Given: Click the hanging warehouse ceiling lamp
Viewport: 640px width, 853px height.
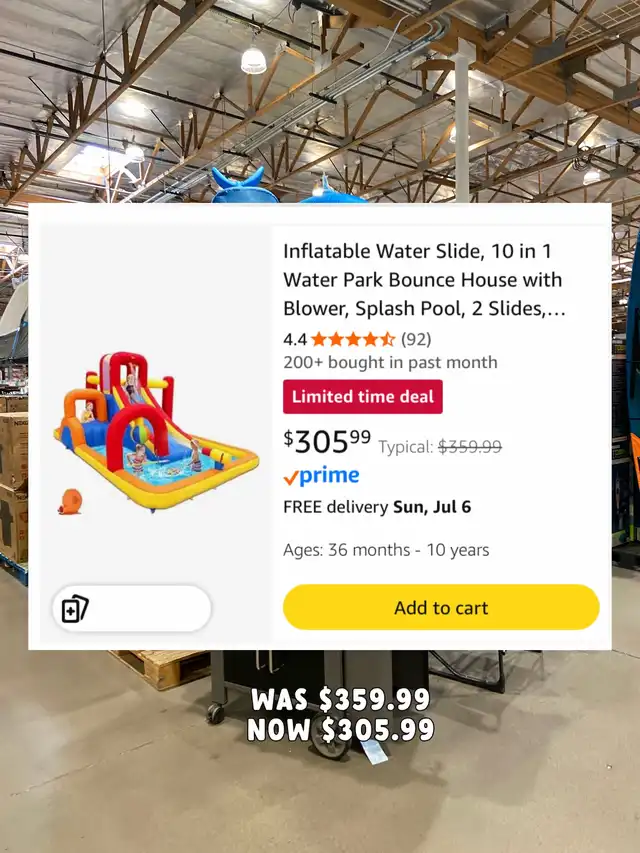Looking at the screenshot, I should pyautogui.click(x=254, y=59).
